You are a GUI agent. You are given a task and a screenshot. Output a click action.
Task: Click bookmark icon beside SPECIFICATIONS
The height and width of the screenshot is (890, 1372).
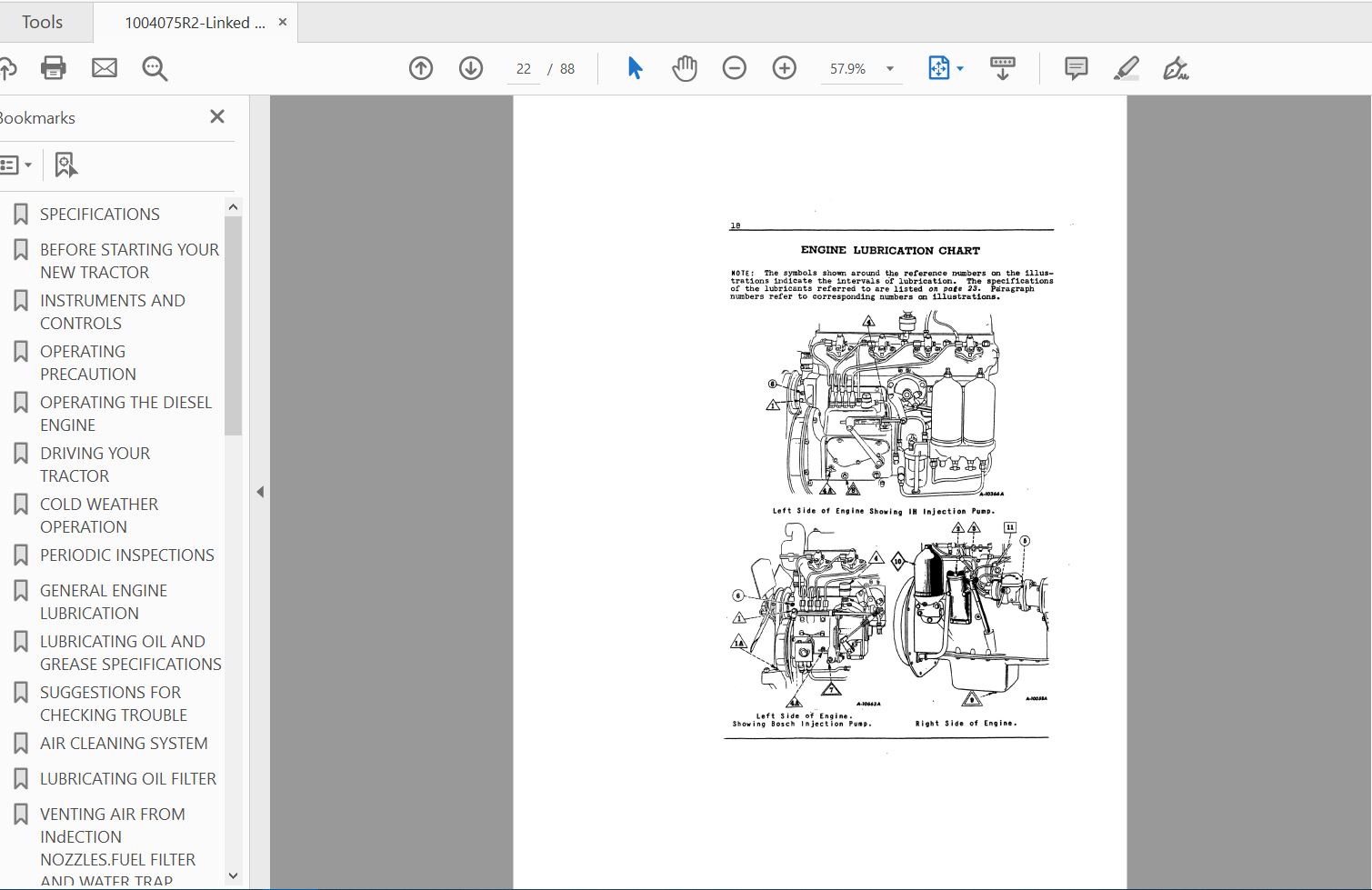pyautogui.click(x=21, y=215)
